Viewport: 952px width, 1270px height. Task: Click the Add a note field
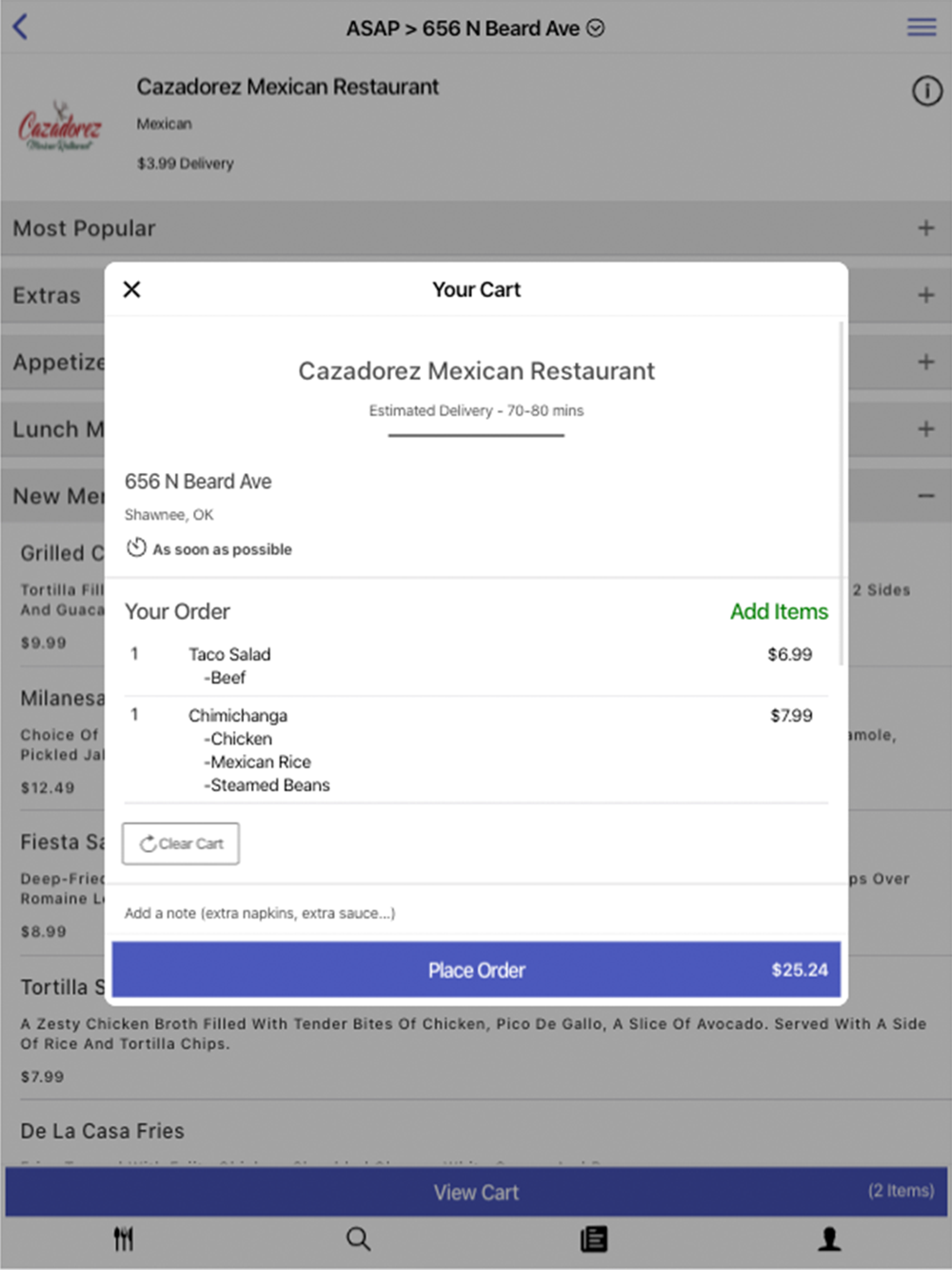476,913
